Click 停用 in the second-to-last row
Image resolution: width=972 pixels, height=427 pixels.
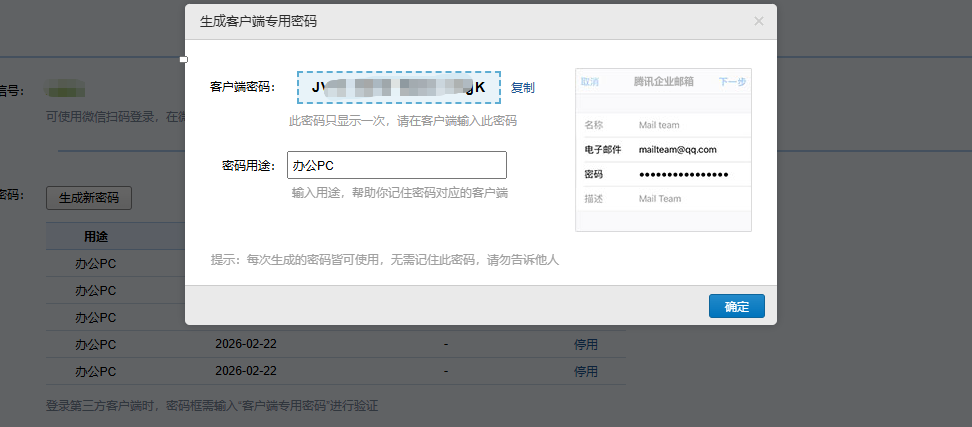click(585, 344)
